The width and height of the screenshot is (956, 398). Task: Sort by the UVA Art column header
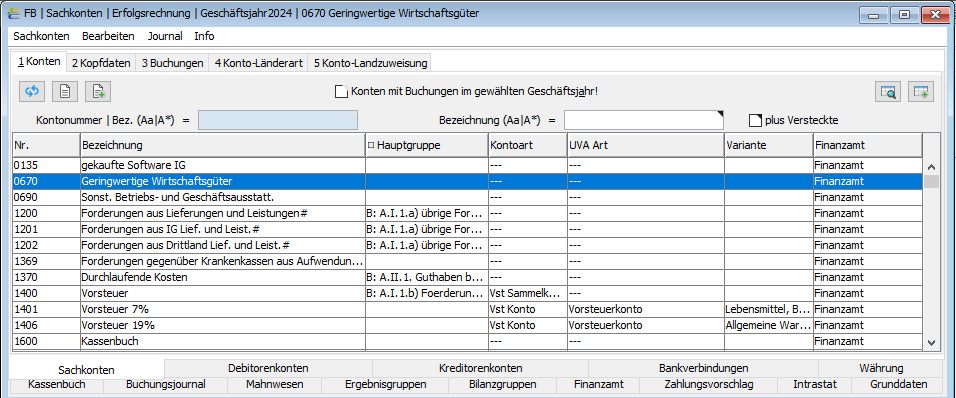click(646, 145)
